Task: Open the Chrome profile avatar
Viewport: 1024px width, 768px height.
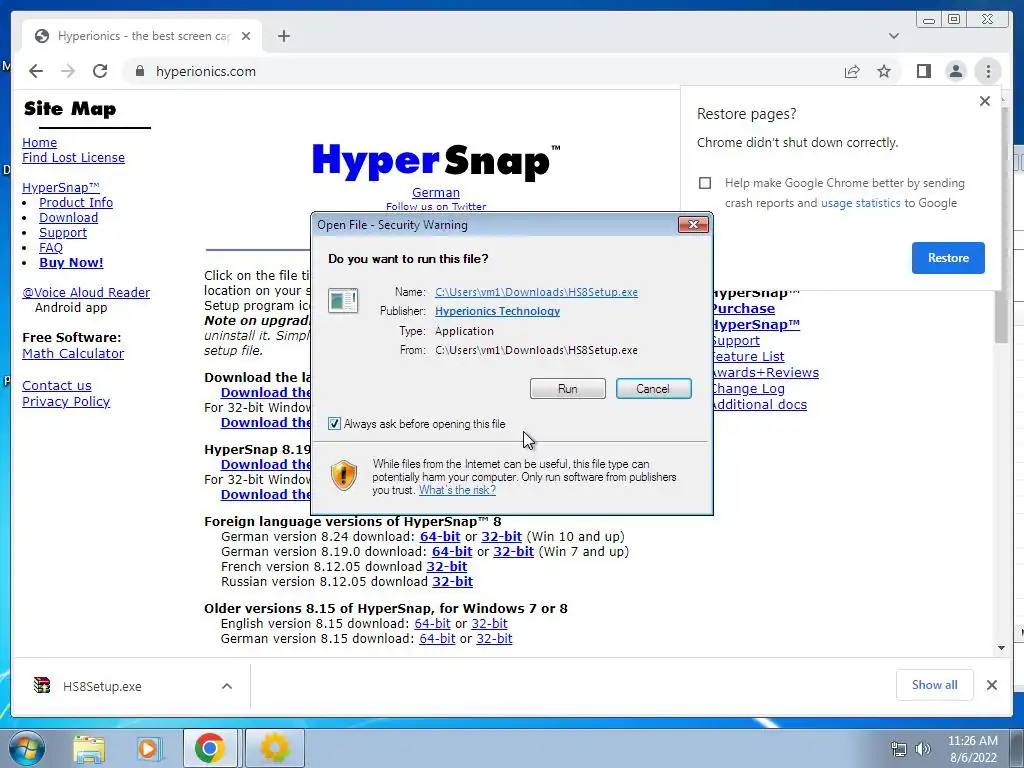Action: pyautogui.click(x=955, y=71)
